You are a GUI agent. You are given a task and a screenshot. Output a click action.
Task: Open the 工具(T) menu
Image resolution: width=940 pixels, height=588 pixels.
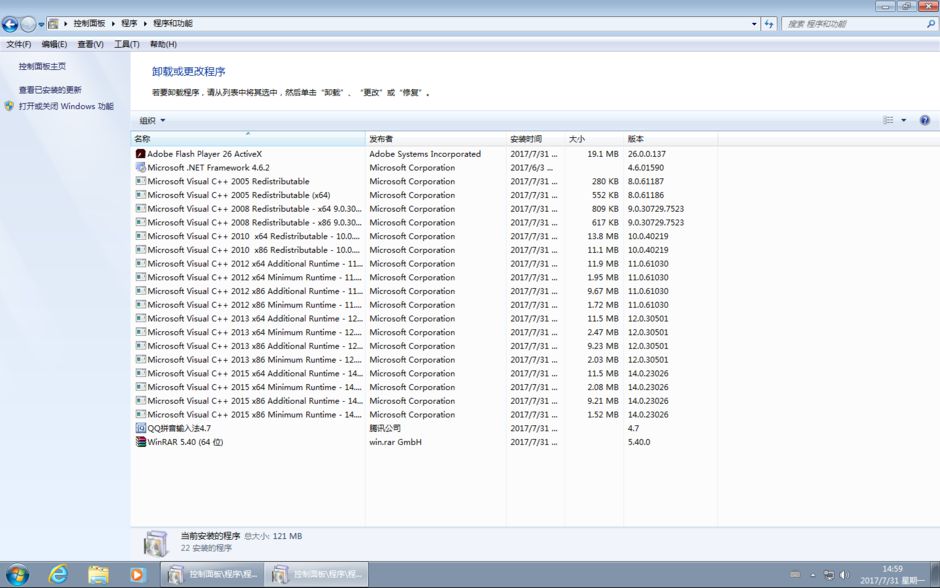click(x=126, y=44)
